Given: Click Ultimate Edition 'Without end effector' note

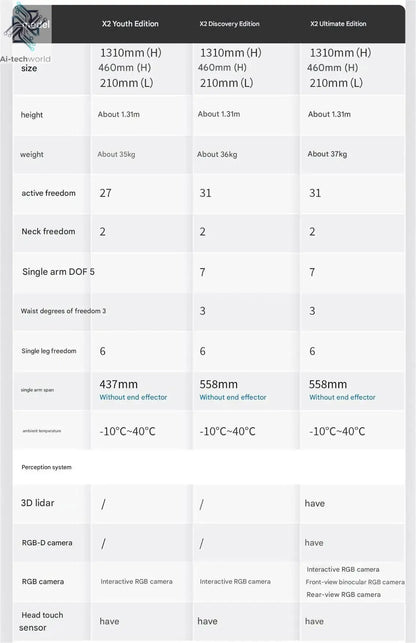Looking at the screenshot, I should (342, 397).
